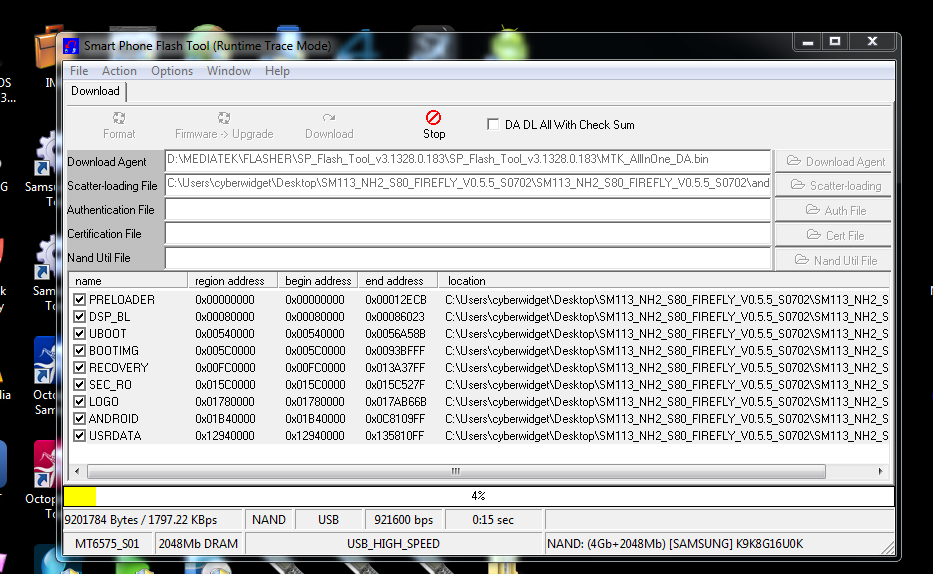Toggle the USRDATA partition checkbox
The height and width of the screenshot is (574, 933).
(80, 436)
